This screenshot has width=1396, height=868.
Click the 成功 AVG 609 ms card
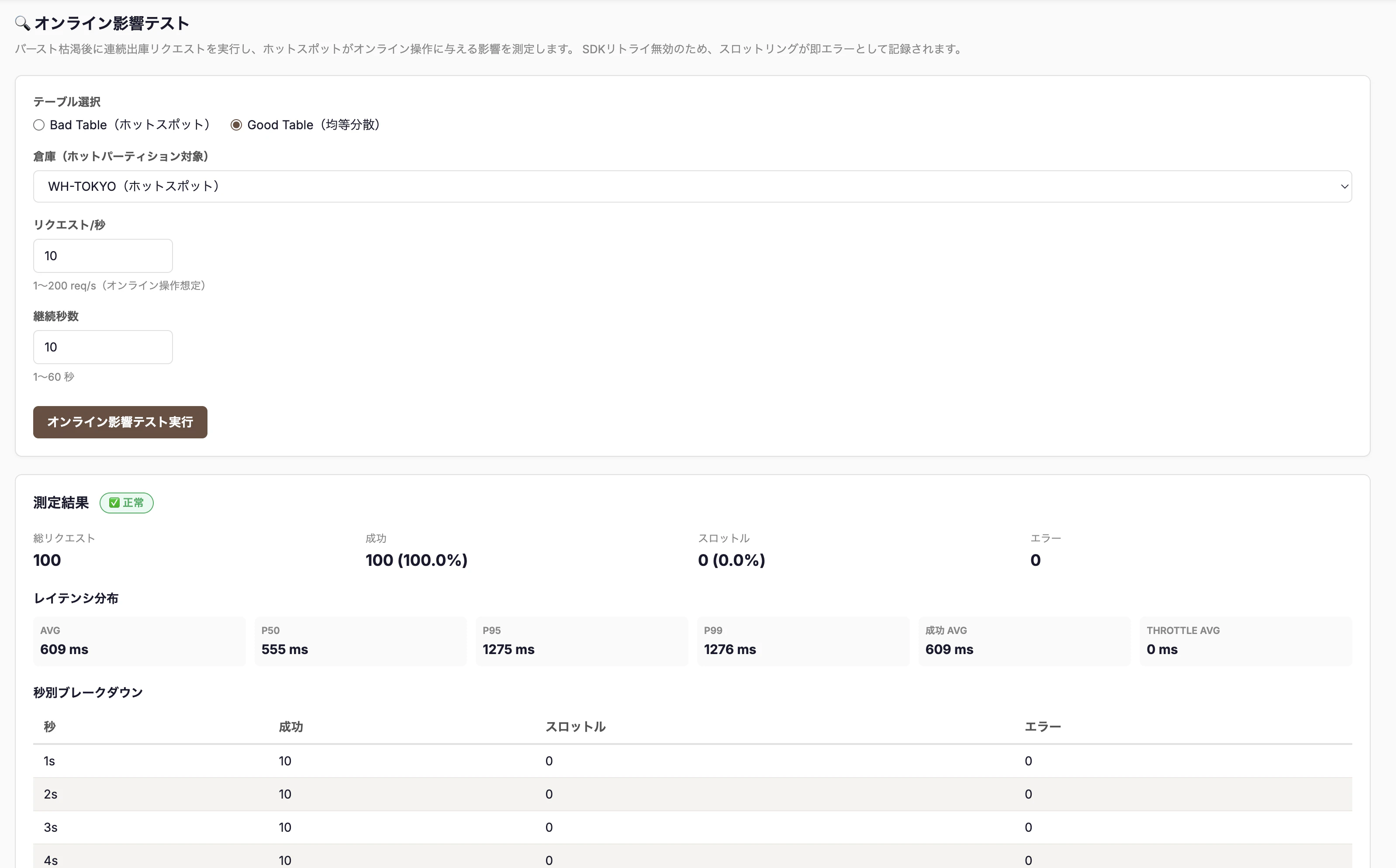(1024, 641)
